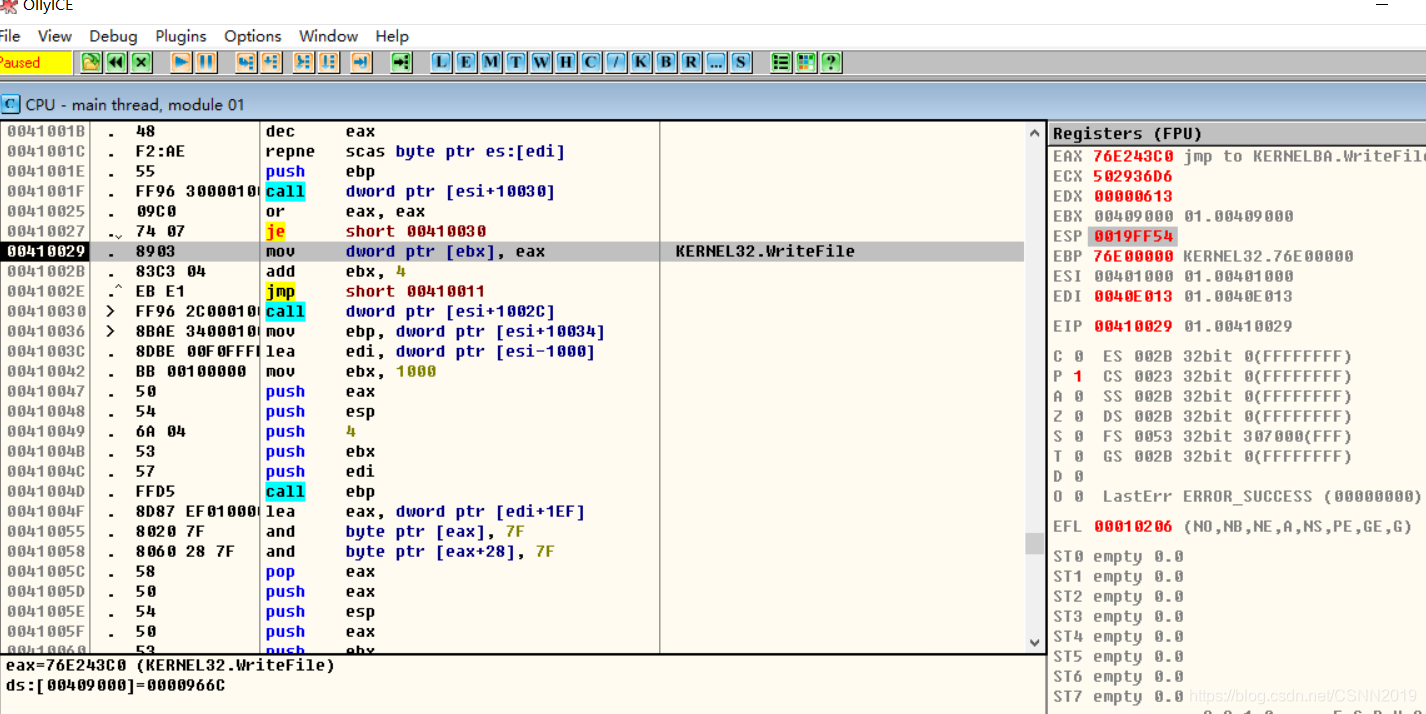Image resolution: width=1426 pixels, height=714 pixels.
Task: Open the View menu
Action: tap(55, 36)
